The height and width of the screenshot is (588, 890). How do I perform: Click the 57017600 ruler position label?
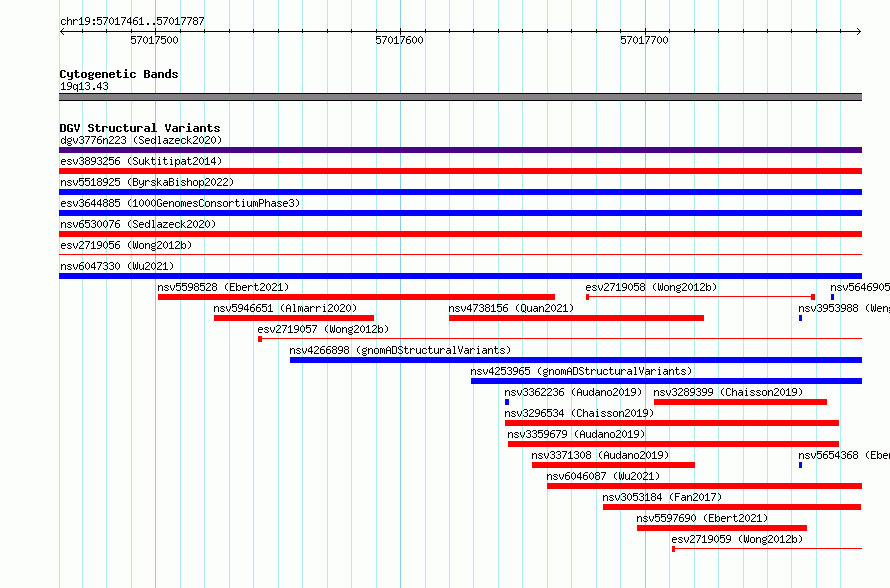pos(400,40)
